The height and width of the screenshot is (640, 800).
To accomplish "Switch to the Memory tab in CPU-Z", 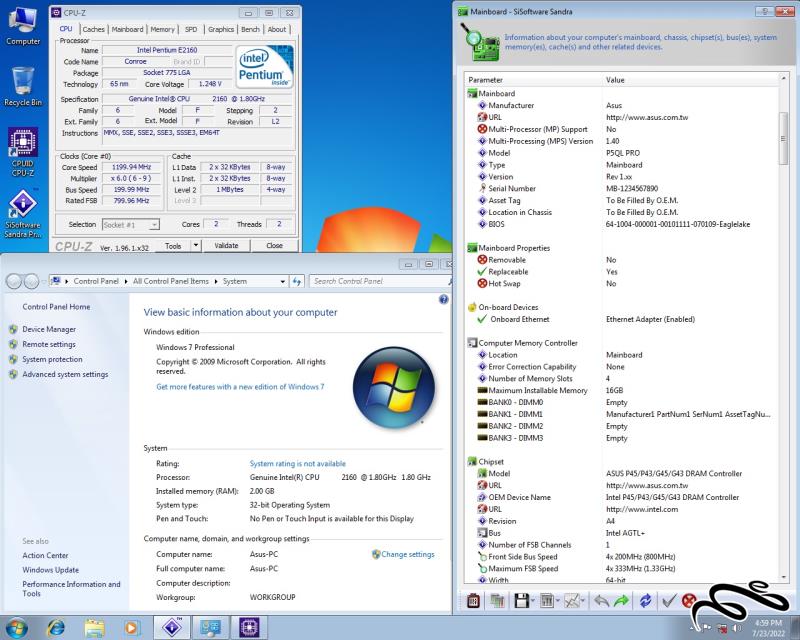I will (162, 29).
